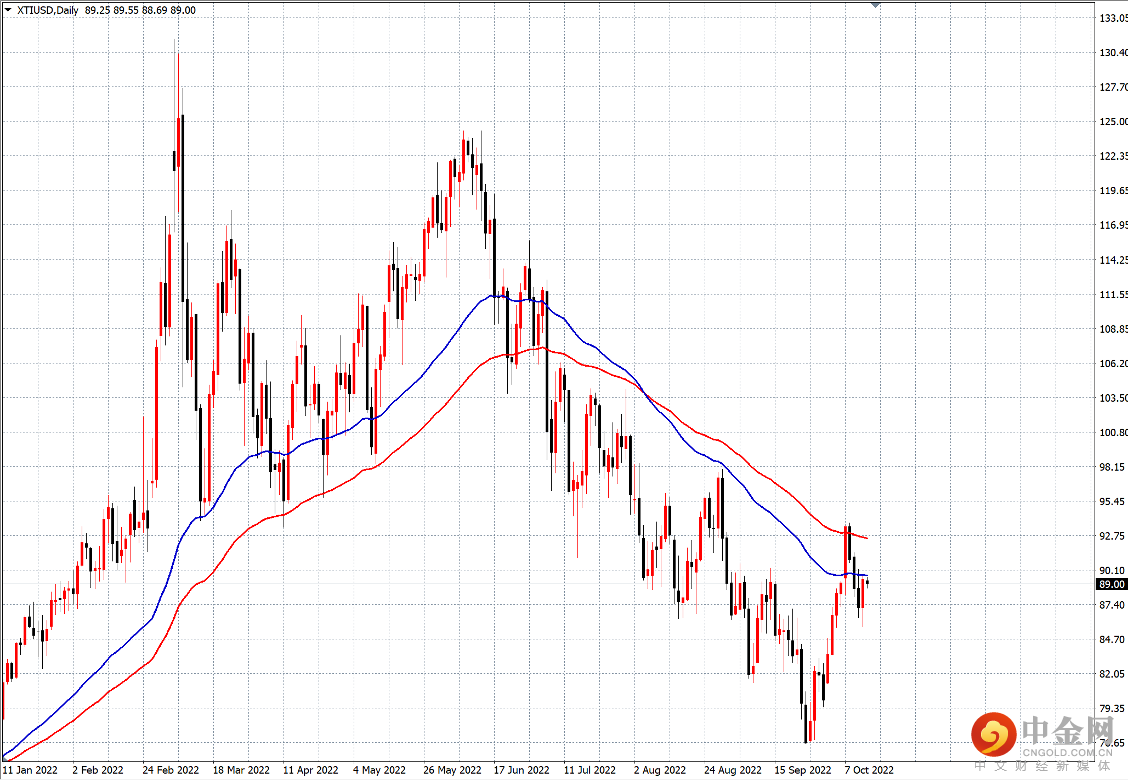The height and width of the screenshot is (784, 1128).
Task: Click the 11 Jul 2022 date label
Action: pos(590,770)
